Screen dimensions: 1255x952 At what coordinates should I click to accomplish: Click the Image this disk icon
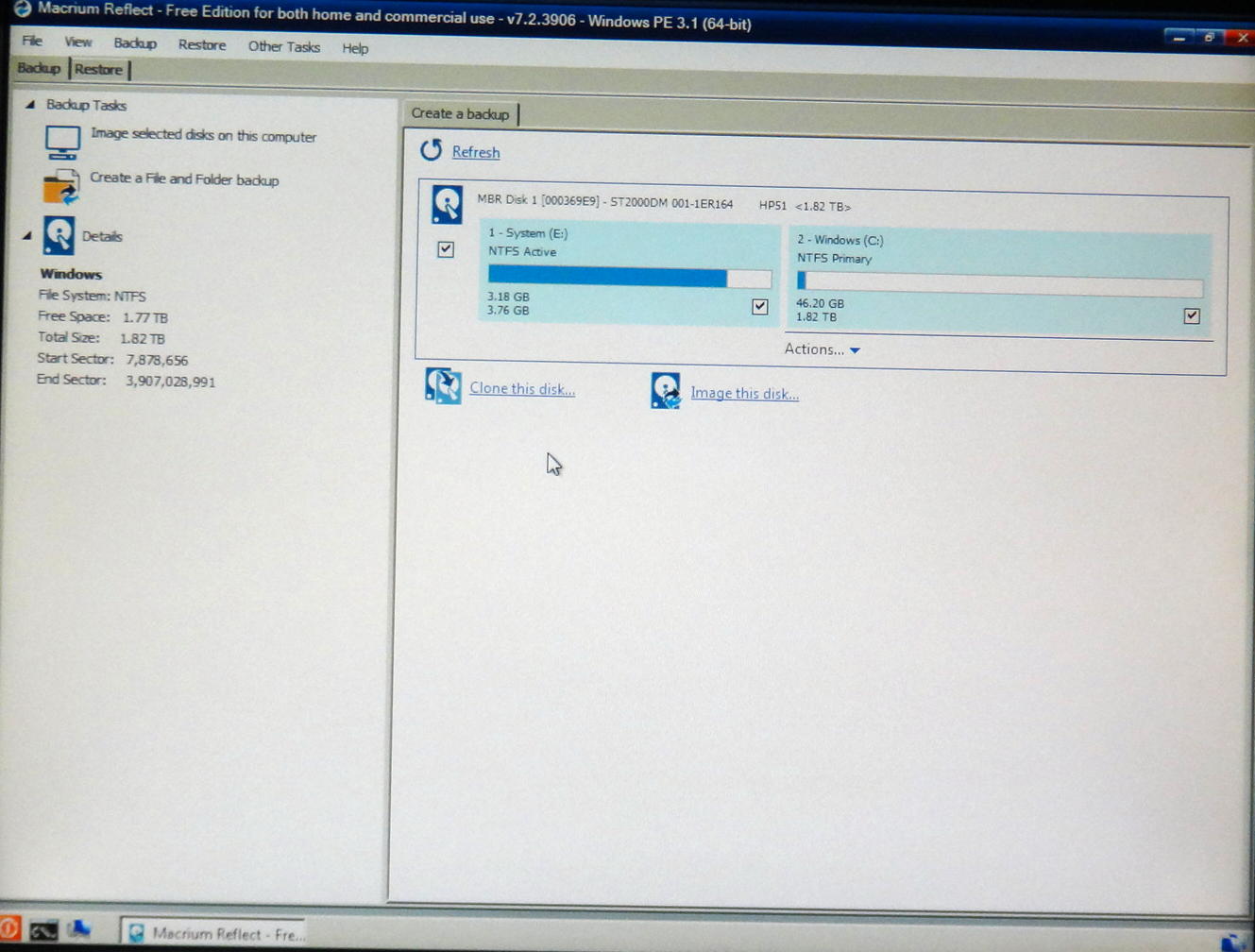666,391
